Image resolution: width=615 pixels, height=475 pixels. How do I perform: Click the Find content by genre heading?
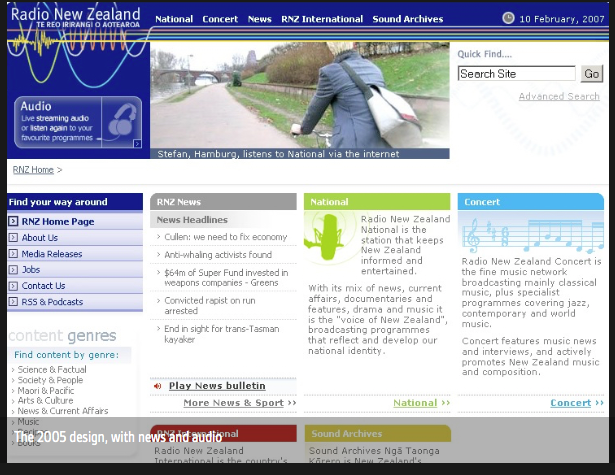point(66,355)
